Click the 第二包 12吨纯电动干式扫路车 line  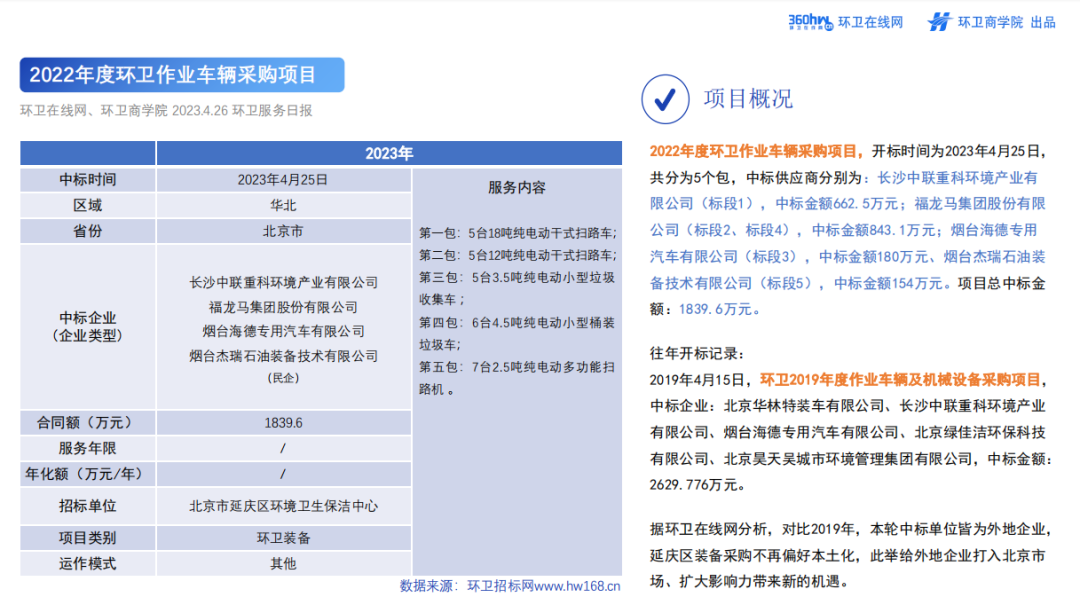pos(518,255)
